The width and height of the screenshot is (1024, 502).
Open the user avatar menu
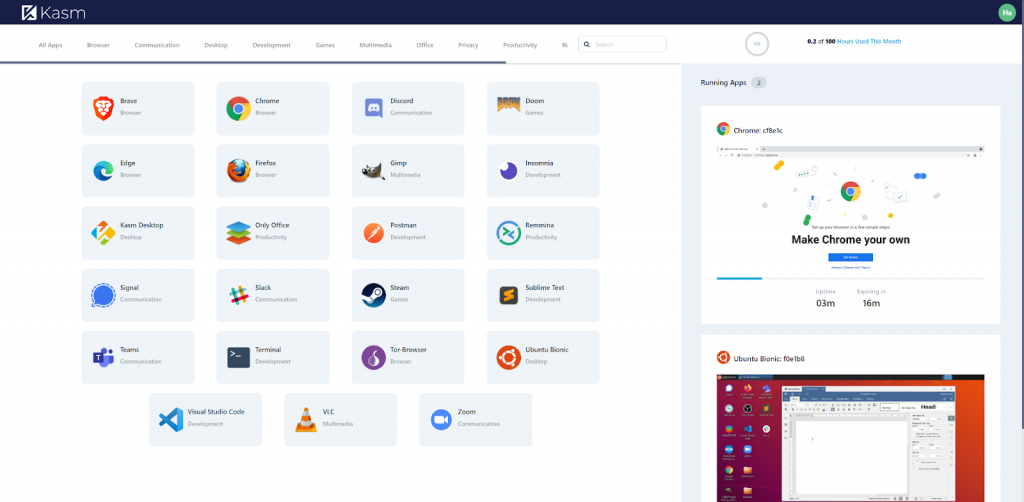click(x=1007, y=12)
